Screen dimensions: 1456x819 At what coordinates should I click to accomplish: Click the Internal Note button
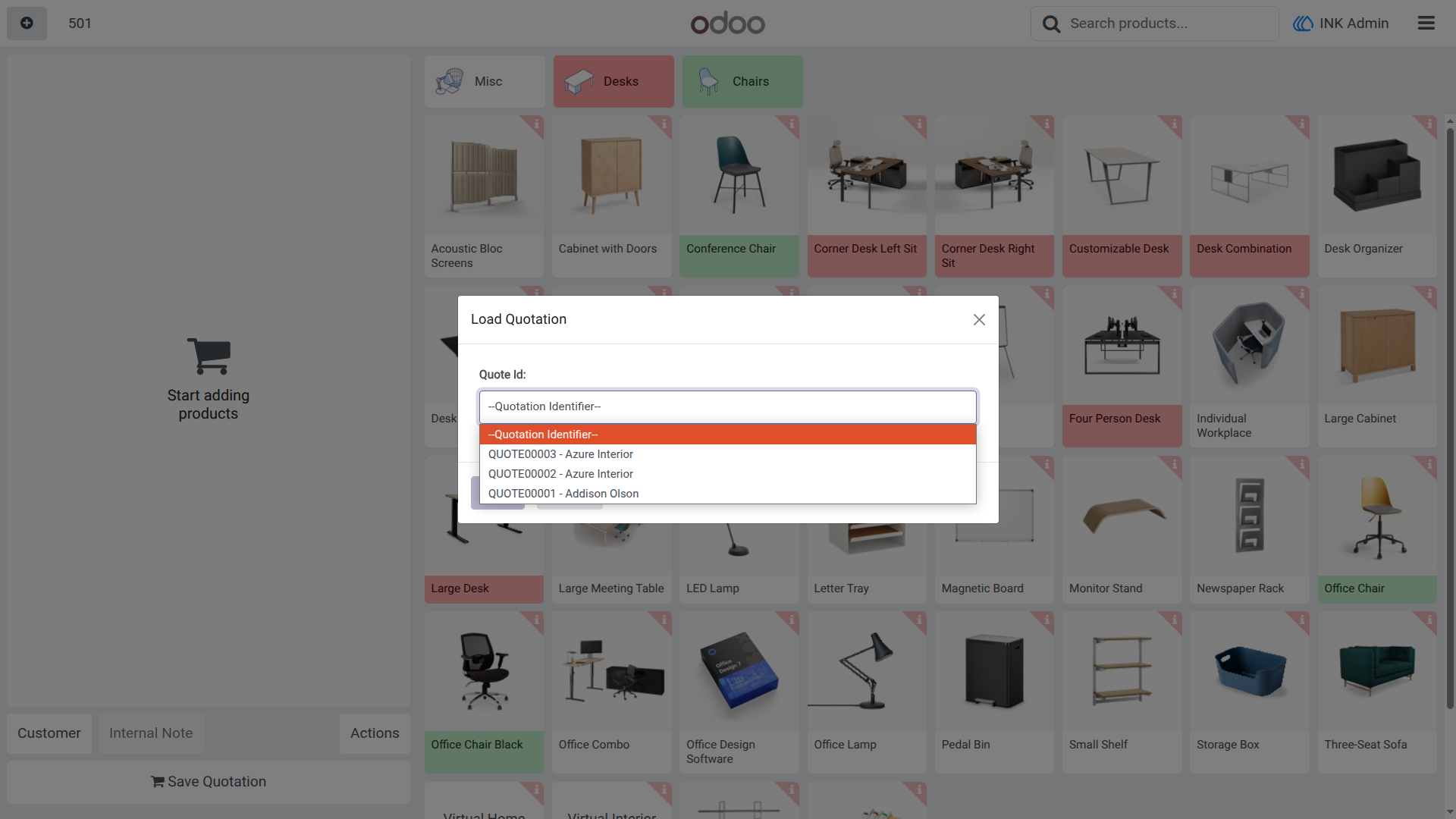click(x=151, y=733)
